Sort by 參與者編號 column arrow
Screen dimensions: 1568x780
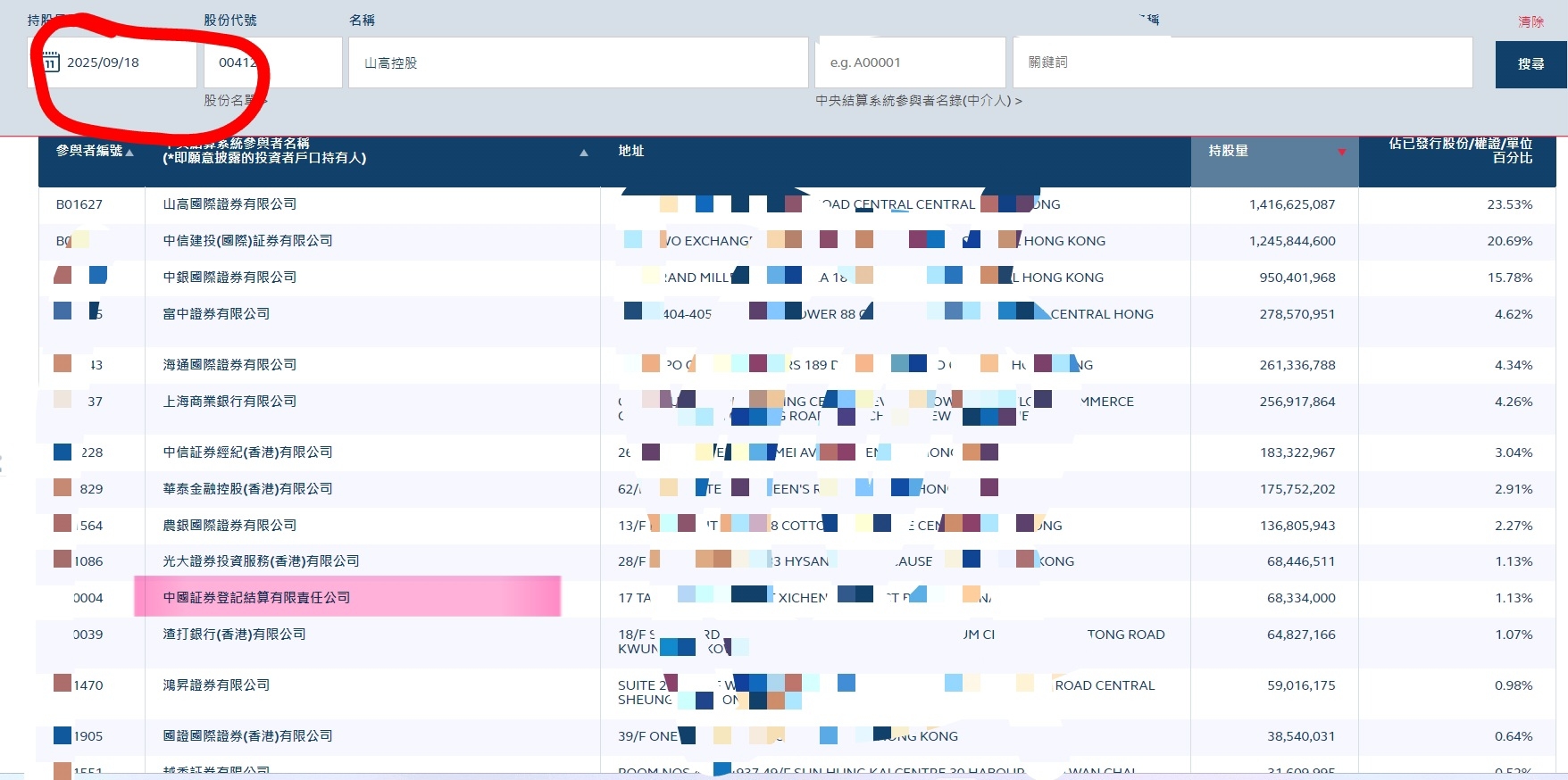[129, 153]
